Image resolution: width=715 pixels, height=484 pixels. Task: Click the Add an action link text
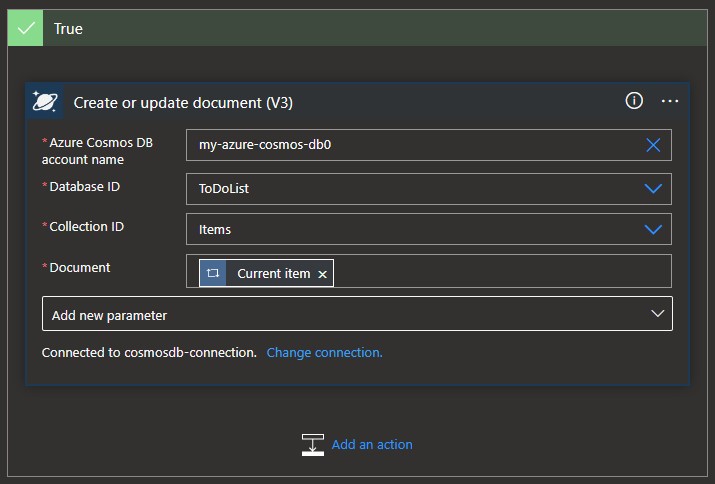[x=372, y=445]
